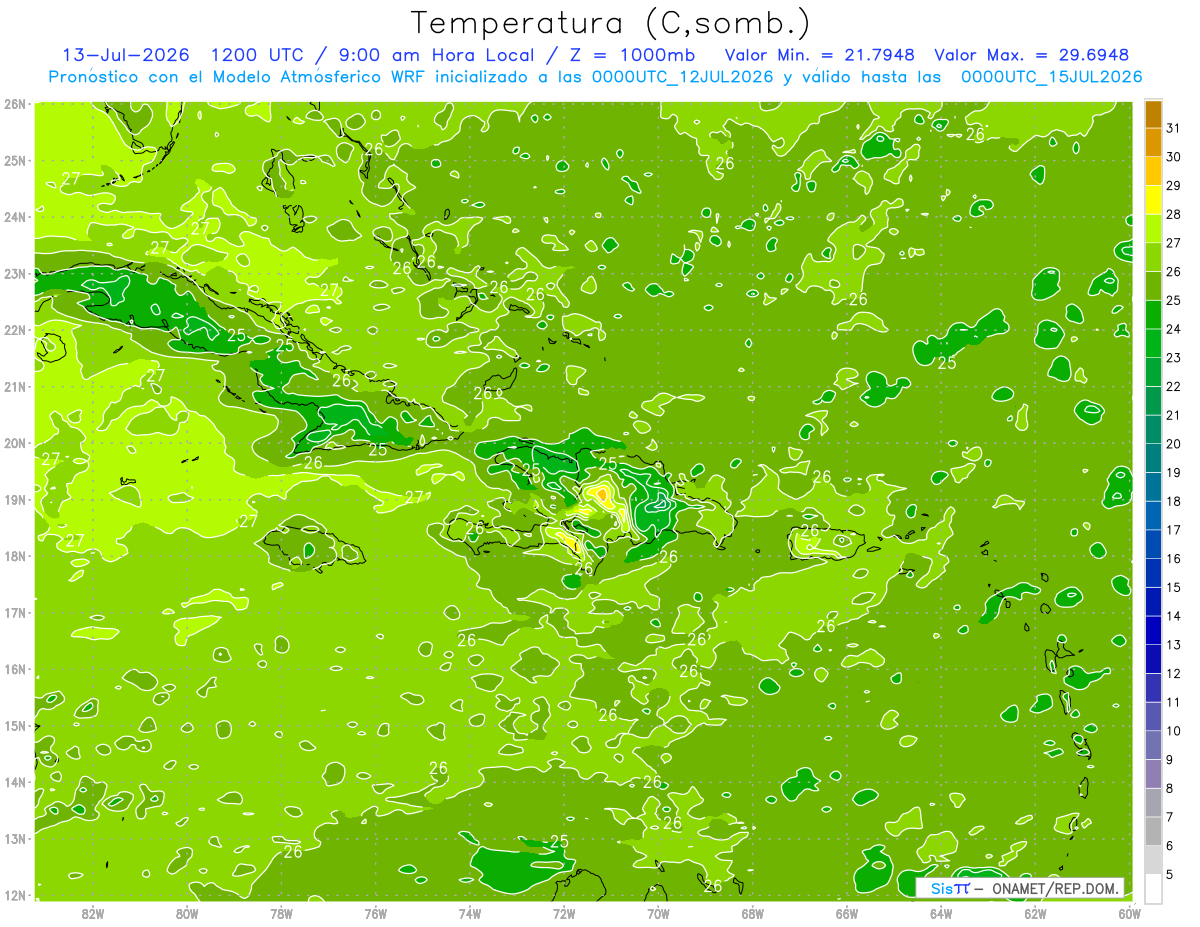Image resolution: width=1200 pixels, height=927 pixels.
Task: Pick the color bar segment between 20 and 21
Action: coord(1152,430)
